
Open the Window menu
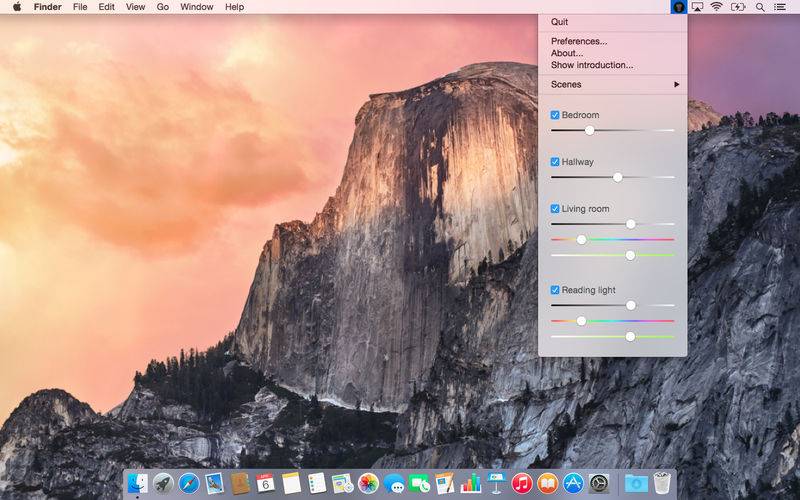(196, 7)
